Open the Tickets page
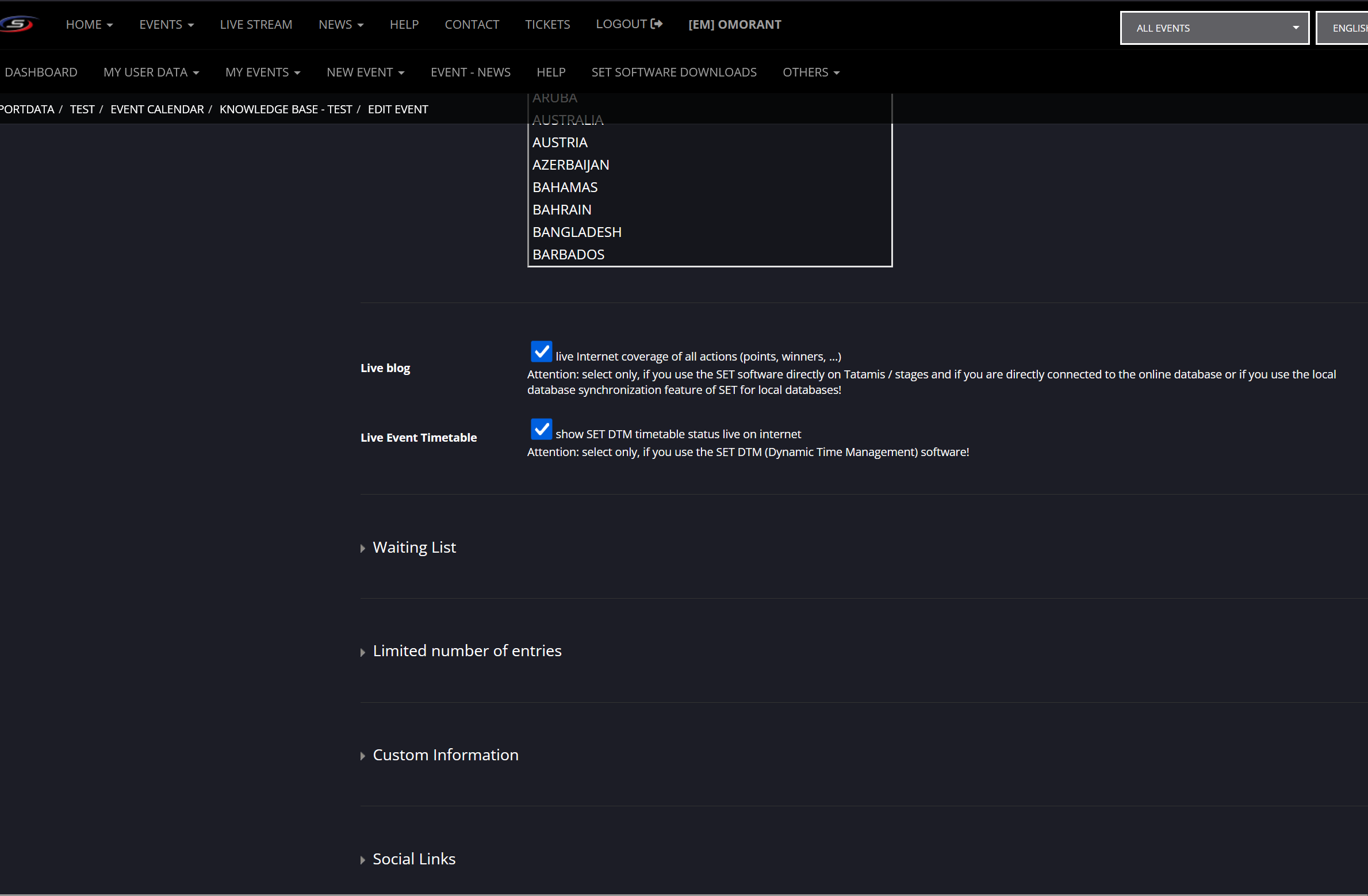Viewport: 1368px width, 896px height. coord(547,25)
